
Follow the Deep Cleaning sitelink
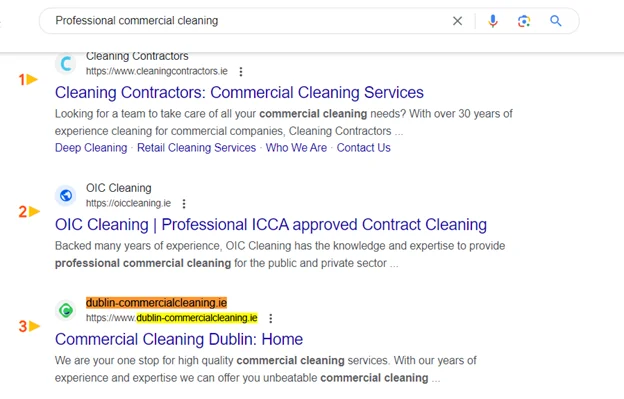click(91, 148)
